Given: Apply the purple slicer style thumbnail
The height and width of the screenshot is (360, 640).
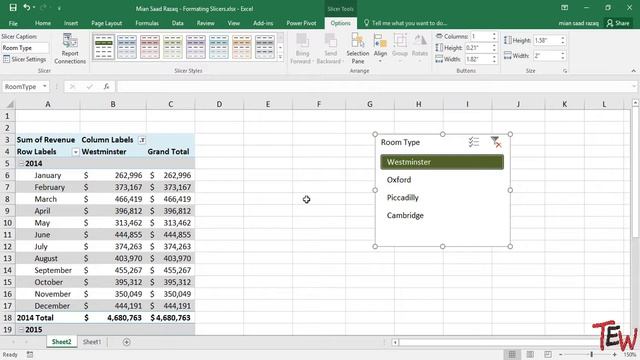Looking at the screenshot, I should pyautogui.click(x=196, y=47).
